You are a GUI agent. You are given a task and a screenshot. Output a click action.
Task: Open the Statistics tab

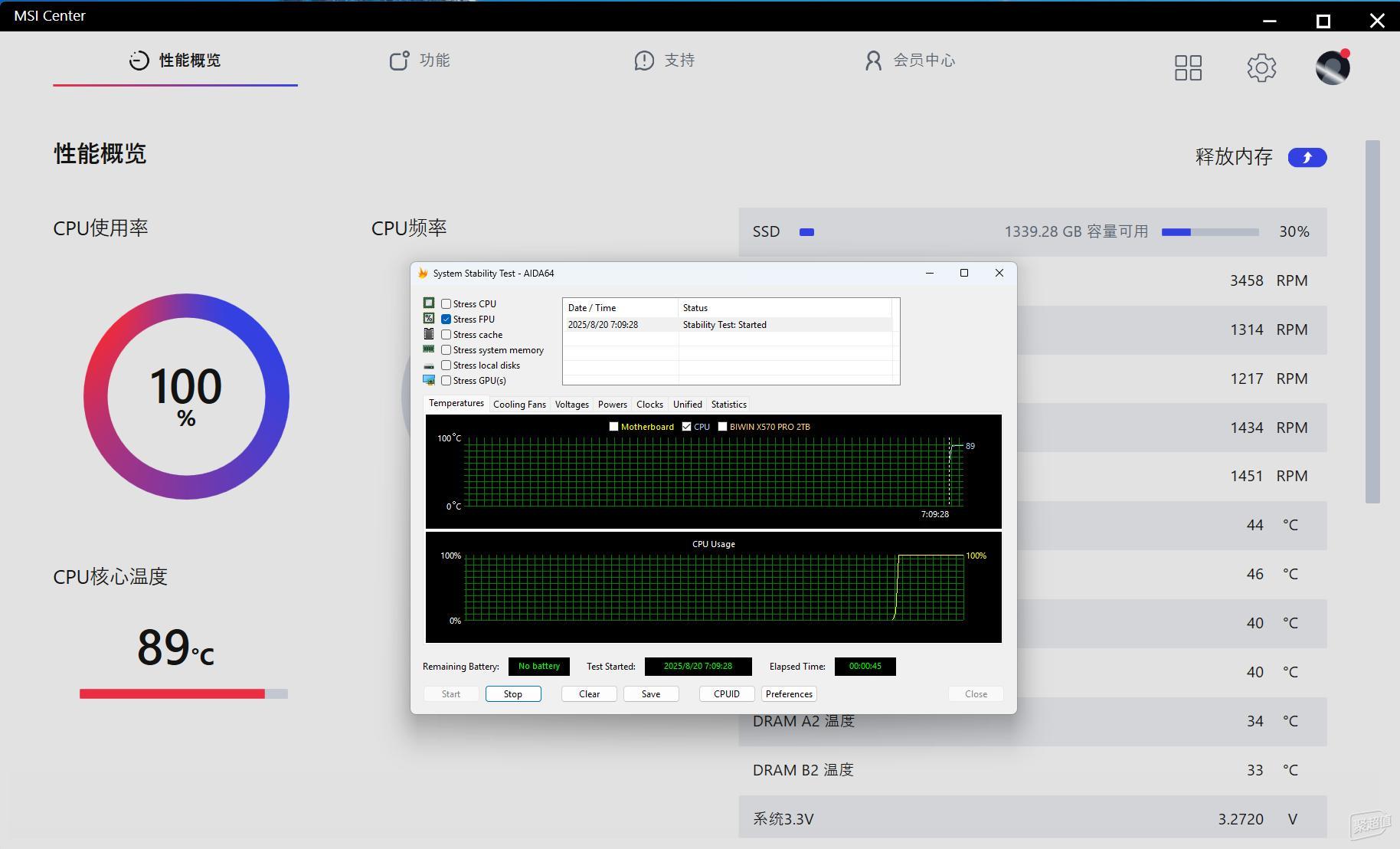tap(728, 405)
